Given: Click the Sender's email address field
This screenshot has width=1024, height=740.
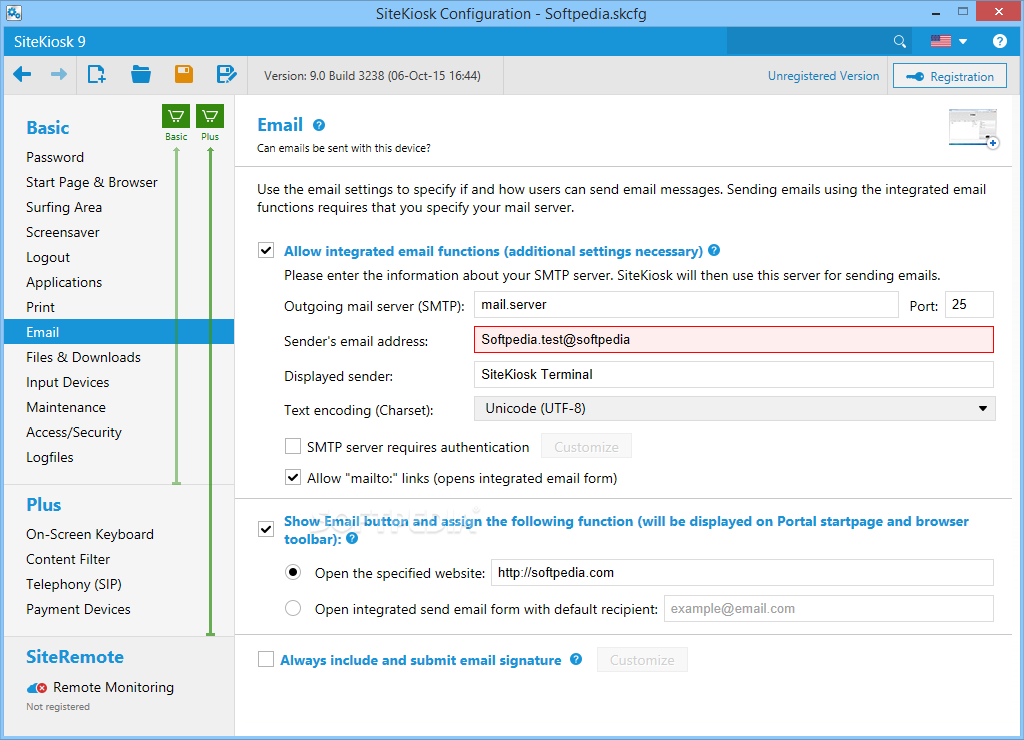Looking at the screenshot, I should (x=734, y=340).
